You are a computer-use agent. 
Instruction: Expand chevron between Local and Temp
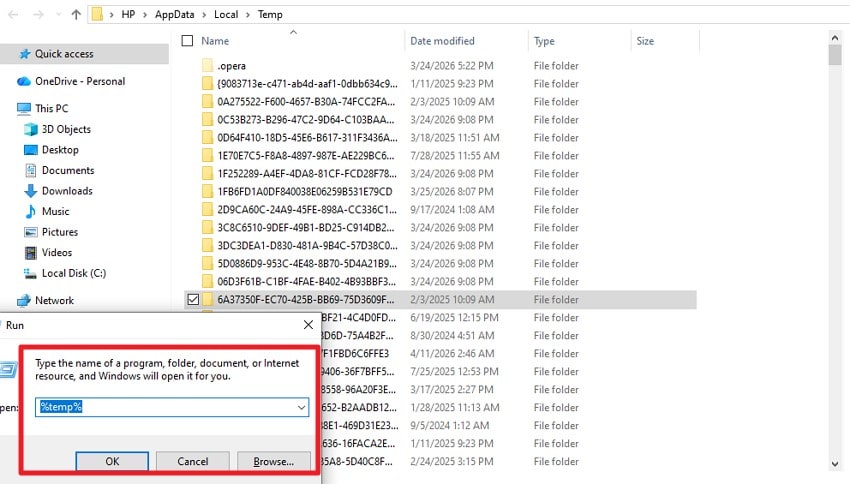248,15
